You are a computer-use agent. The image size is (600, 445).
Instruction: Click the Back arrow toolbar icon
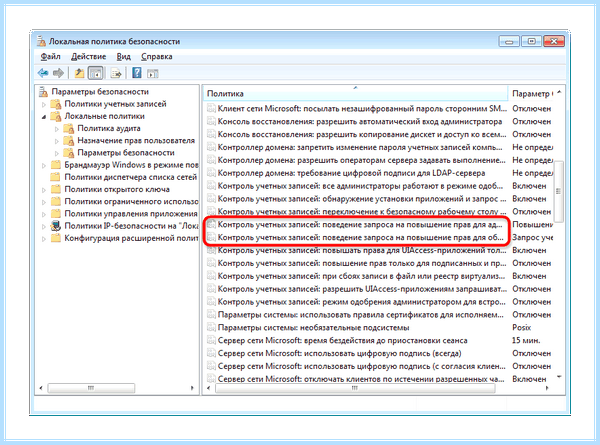43,73
